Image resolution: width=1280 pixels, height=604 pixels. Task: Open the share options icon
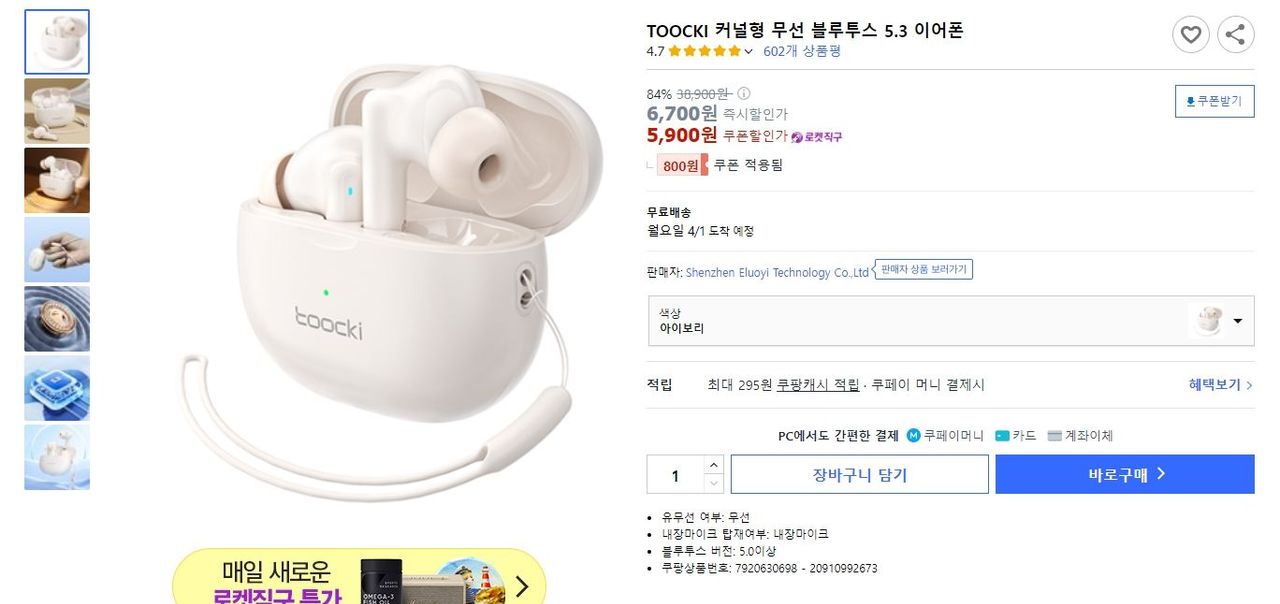pos(1235,33)
